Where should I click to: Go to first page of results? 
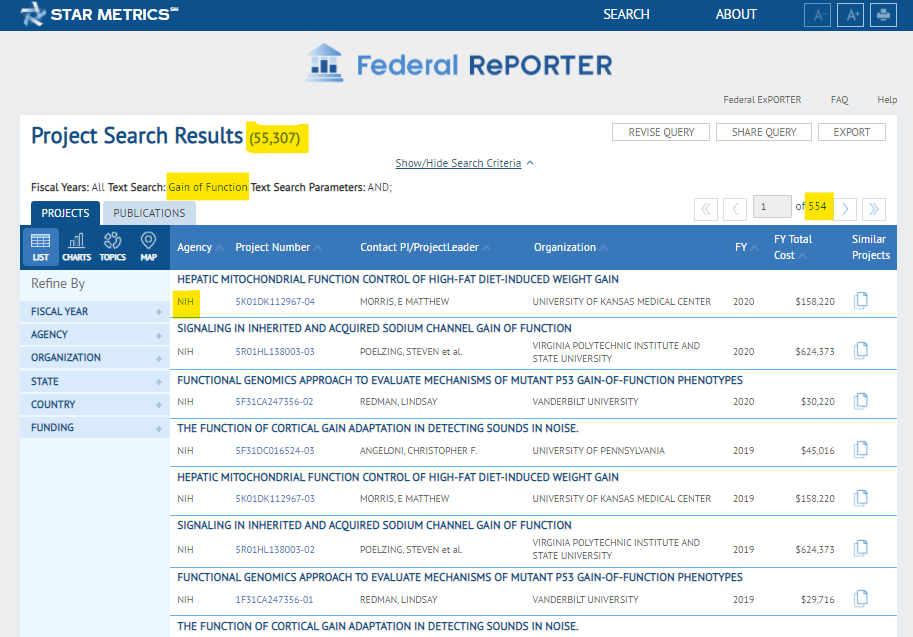(706, 209)
